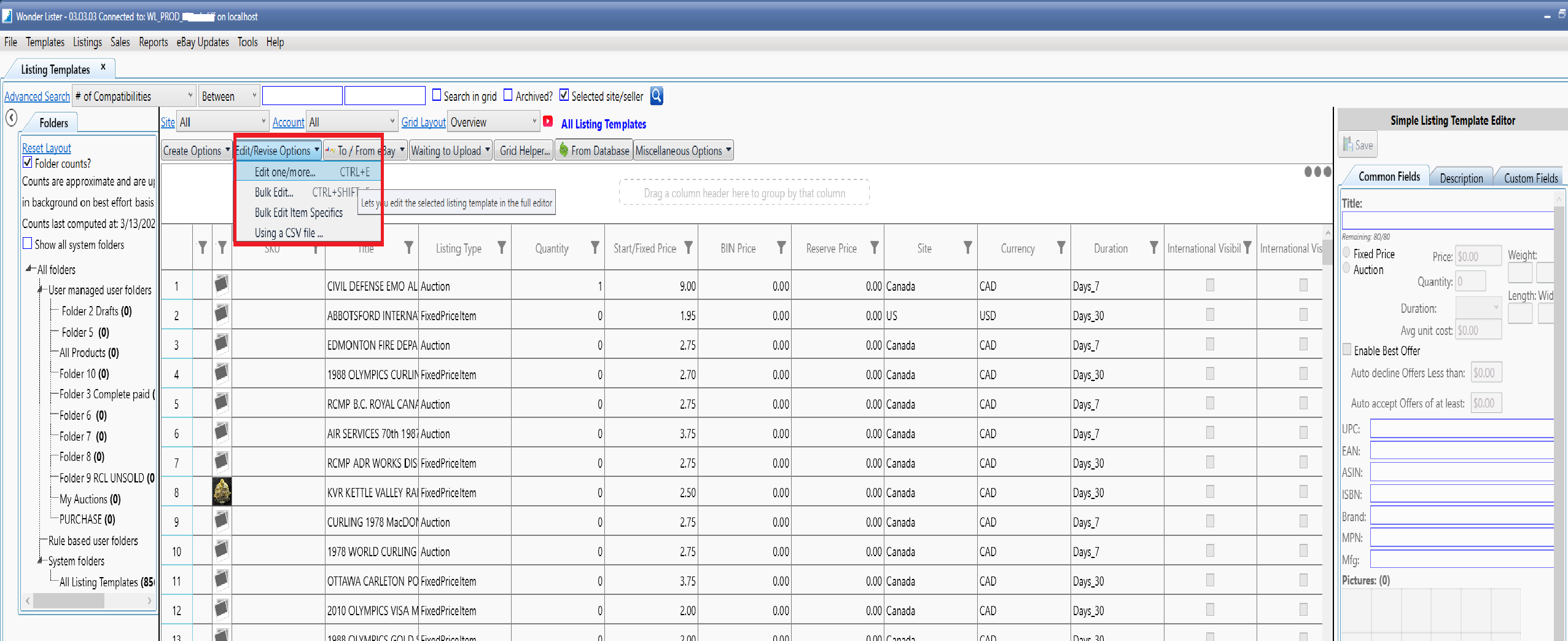Image resolution: width=1568 pixels, height=641 pixels.
Task: Click the blue search magnifier icon
Action: point(657,96)
